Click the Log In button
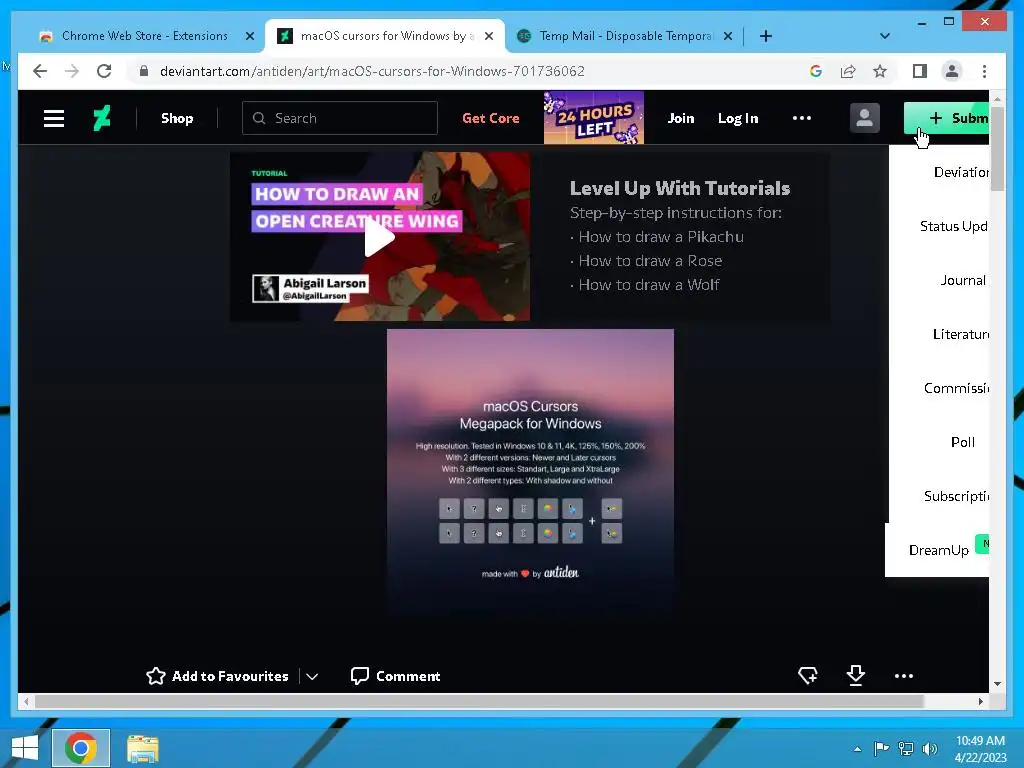 738,118
